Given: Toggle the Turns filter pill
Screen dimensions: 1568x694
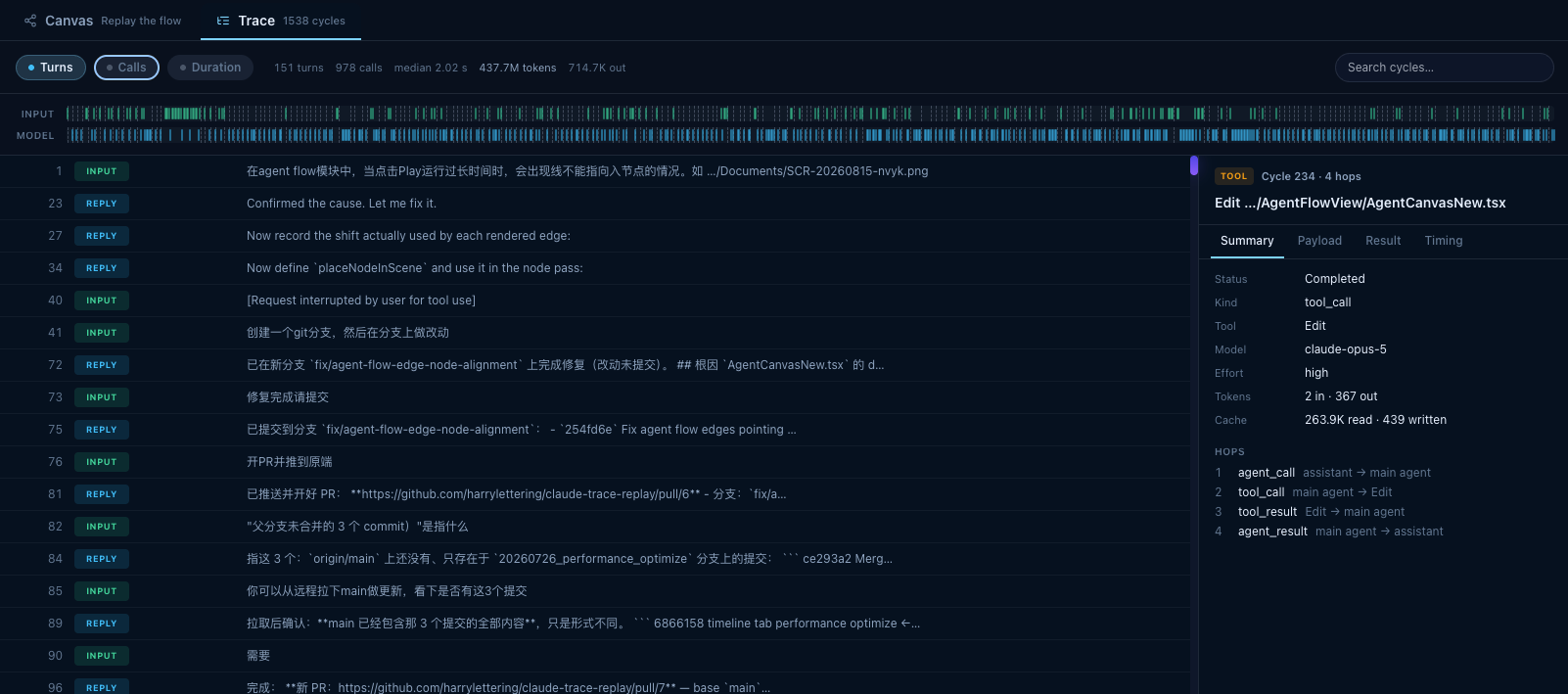Looking at the screenshot, I should [x=51, y=68].
